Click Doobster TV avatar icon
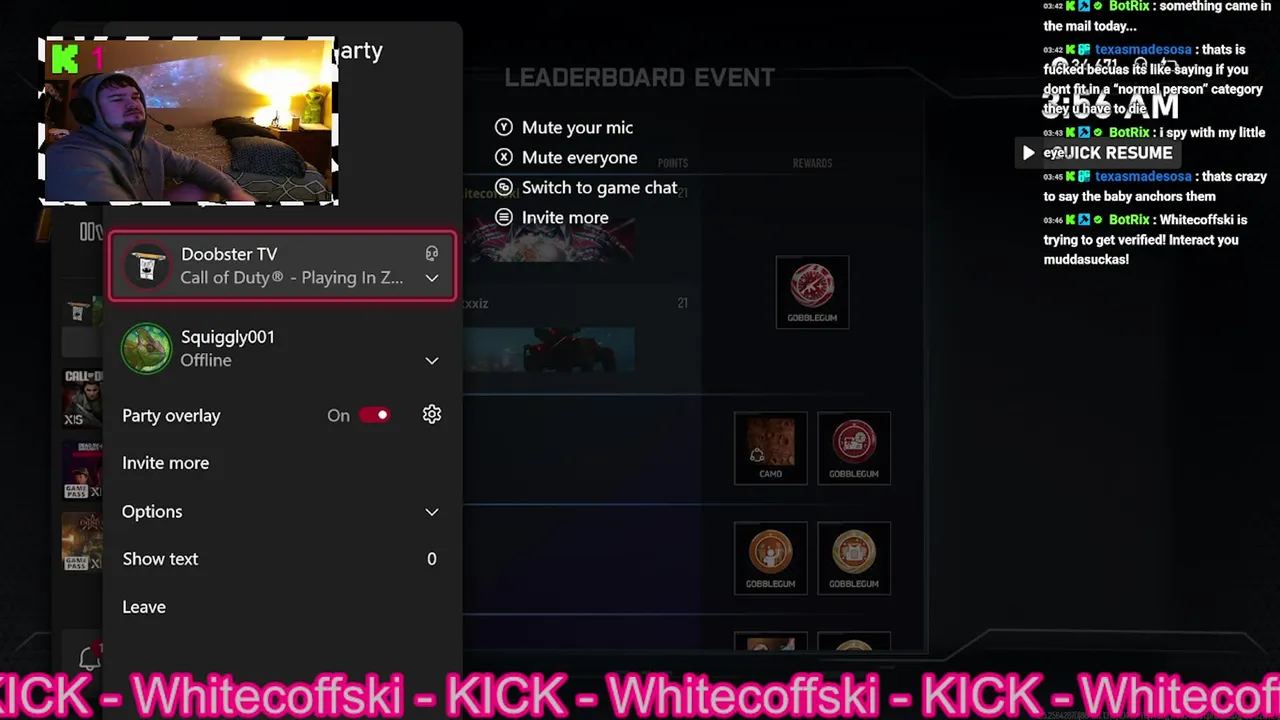The image size is (1280, 720). pyautogui.click(x=147, y=266)
